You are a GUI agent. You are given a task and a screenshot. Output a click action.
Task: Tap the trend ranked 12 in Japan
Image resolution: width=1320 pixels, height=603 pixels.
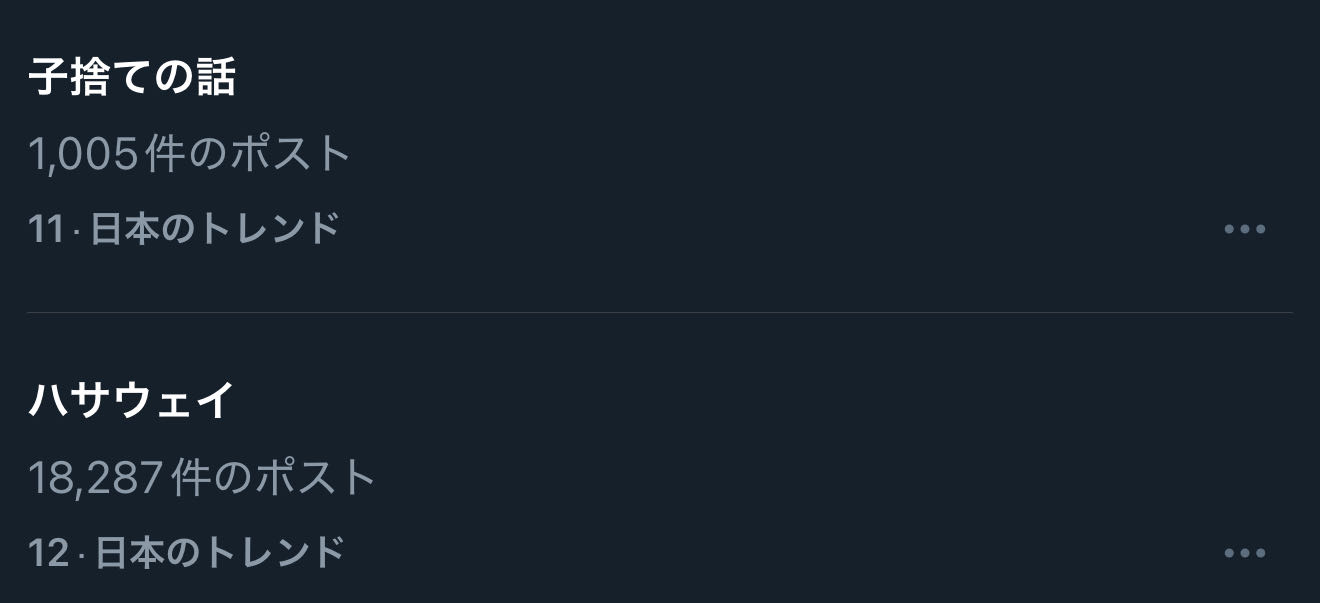tap(132, 400)
